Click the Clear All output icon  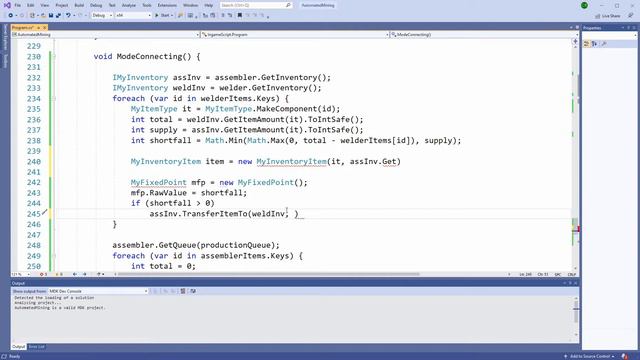tap(183, 291)
